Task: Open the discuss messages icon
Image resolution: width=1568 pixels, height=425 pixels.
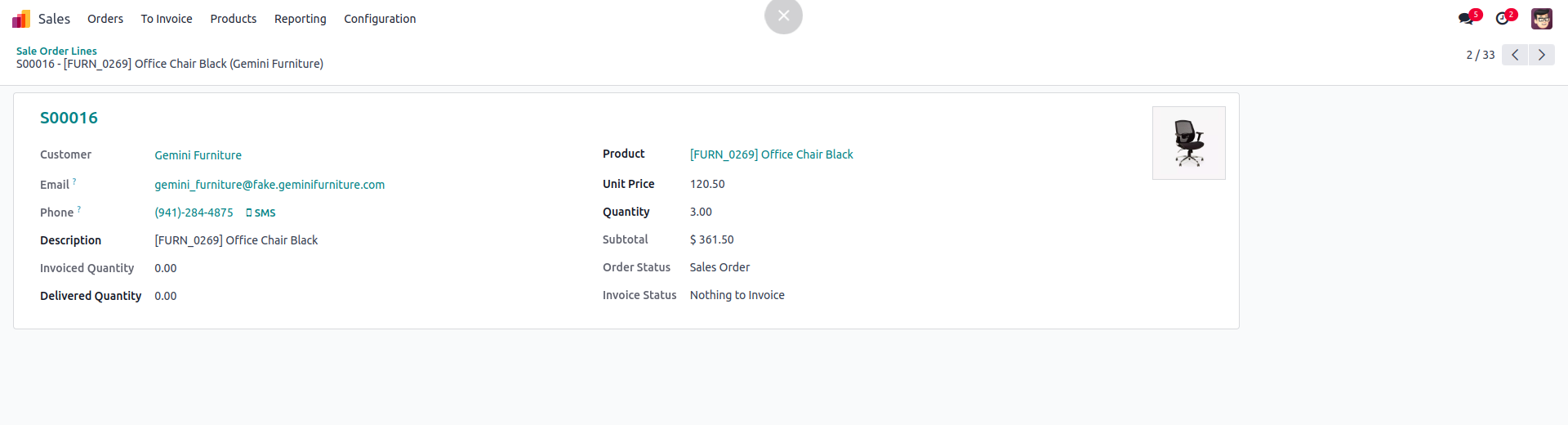Action: (x=1466, y=19)
